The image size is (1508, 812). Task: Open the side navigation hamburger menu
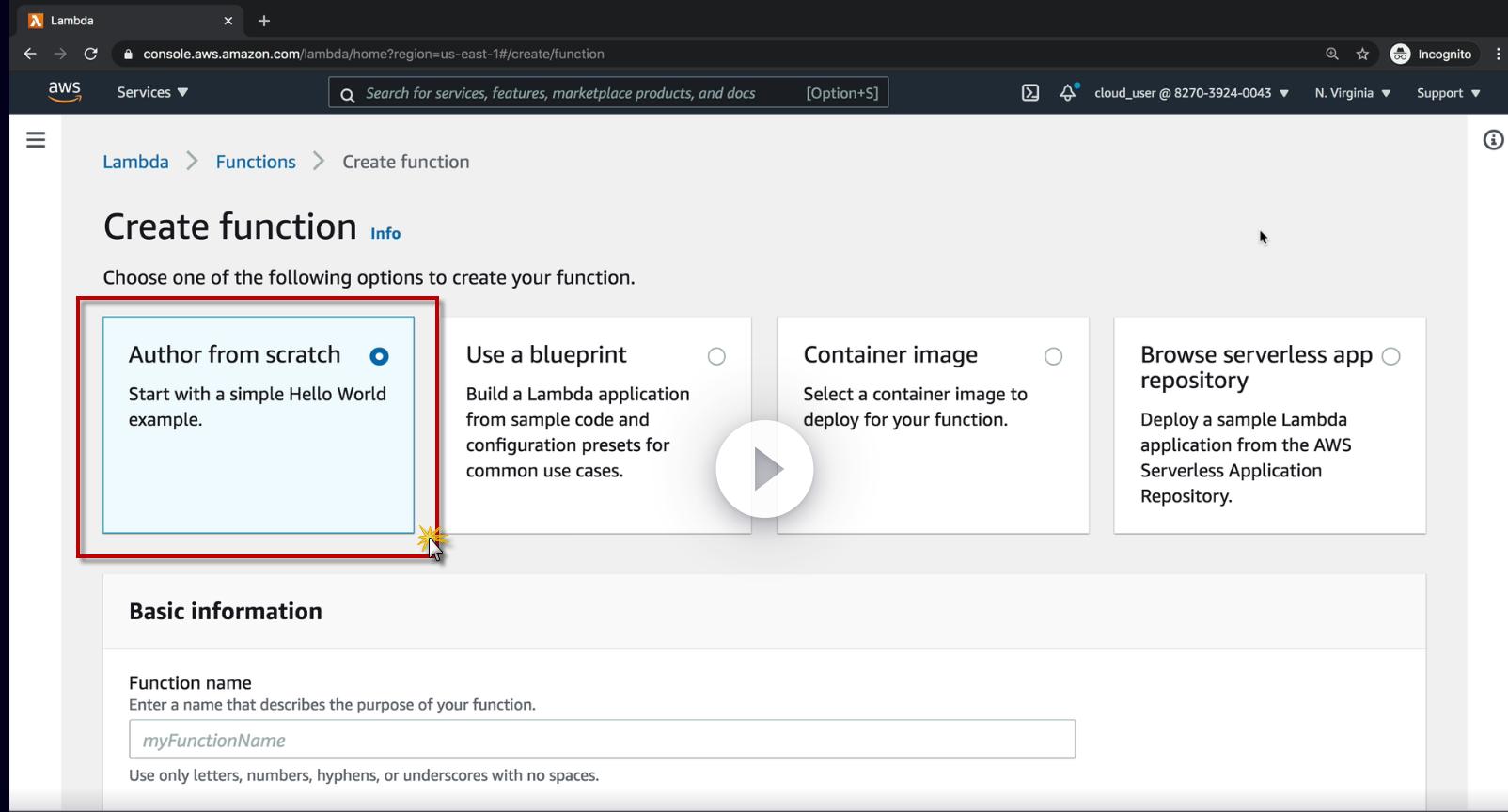click(36, 140)
